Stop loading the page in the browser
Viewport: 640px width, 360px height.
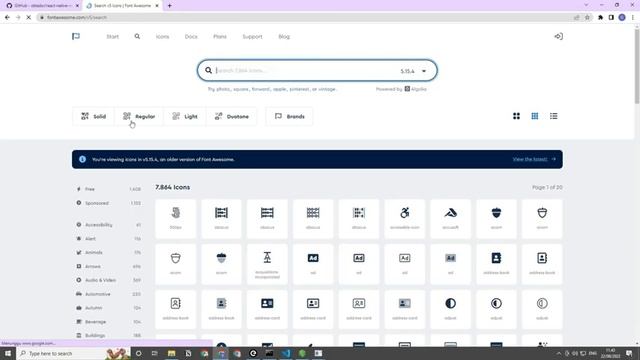[29, 18]
